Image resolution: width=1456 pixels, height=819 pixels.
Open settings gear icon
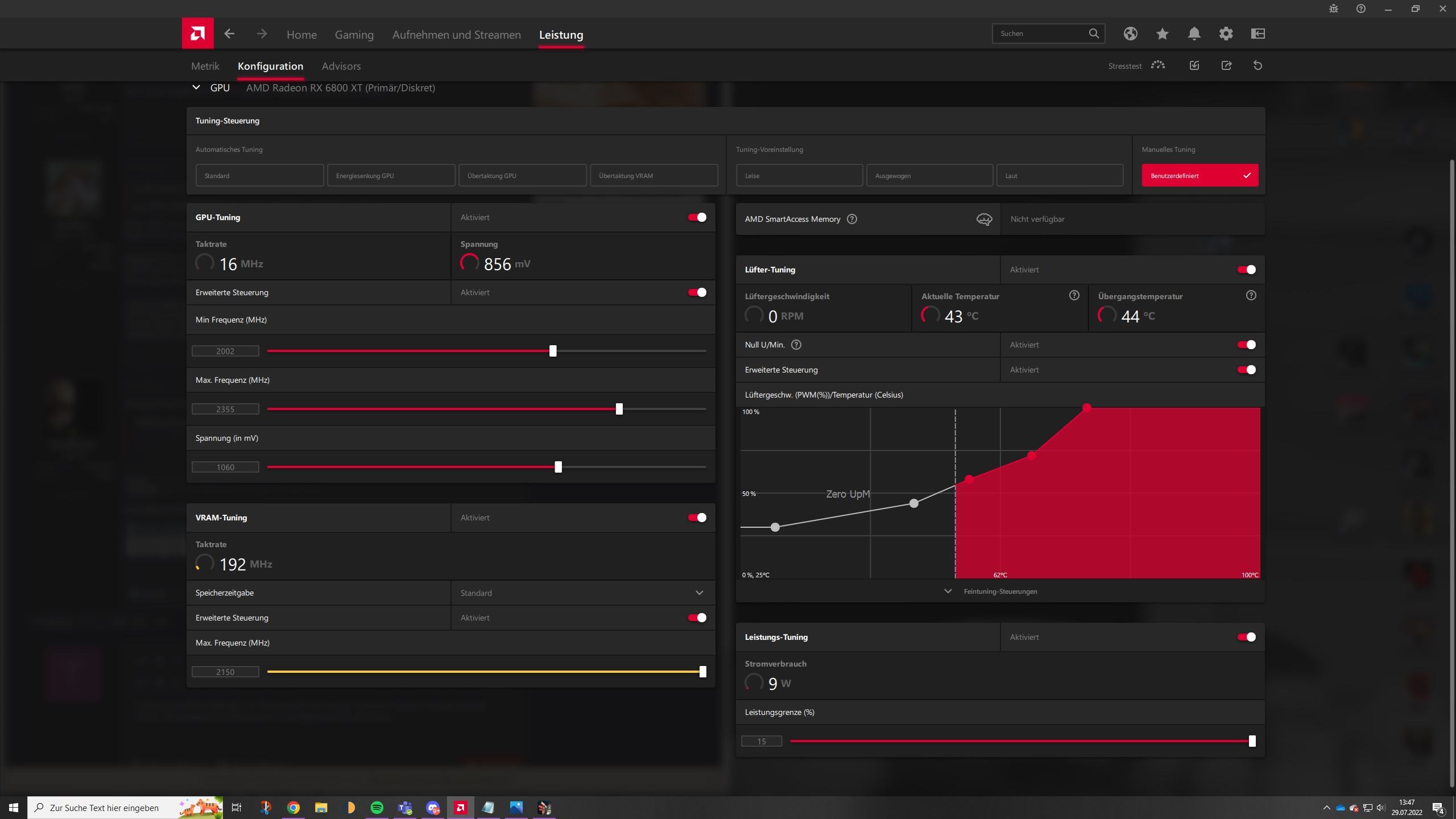pos(1226,34)
